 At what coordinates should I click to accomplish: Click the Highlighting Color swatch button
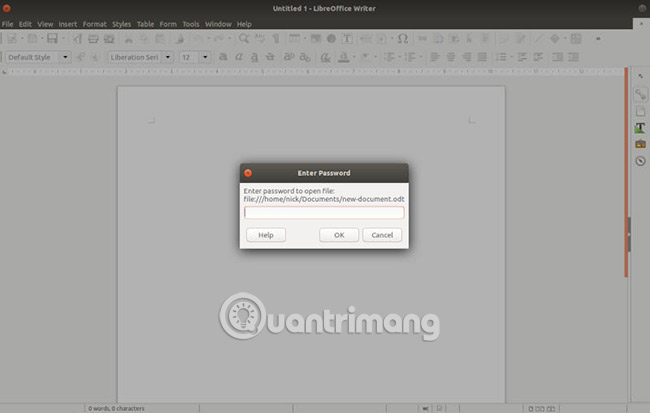pos(365,57)
